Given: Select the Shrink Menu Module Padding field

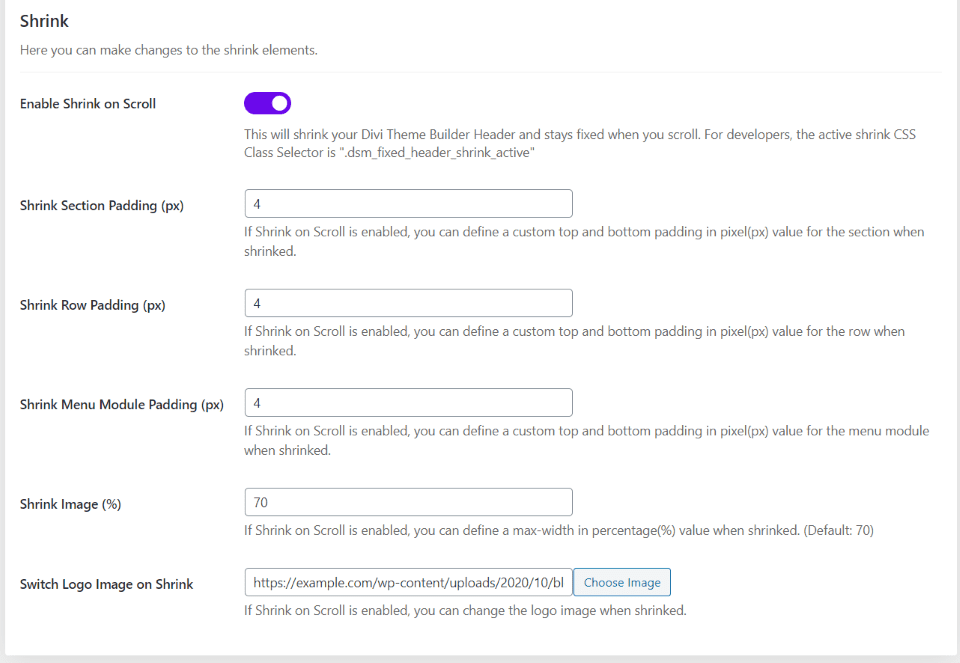Looking at the screenshot, I should click(x=408, y=402).
